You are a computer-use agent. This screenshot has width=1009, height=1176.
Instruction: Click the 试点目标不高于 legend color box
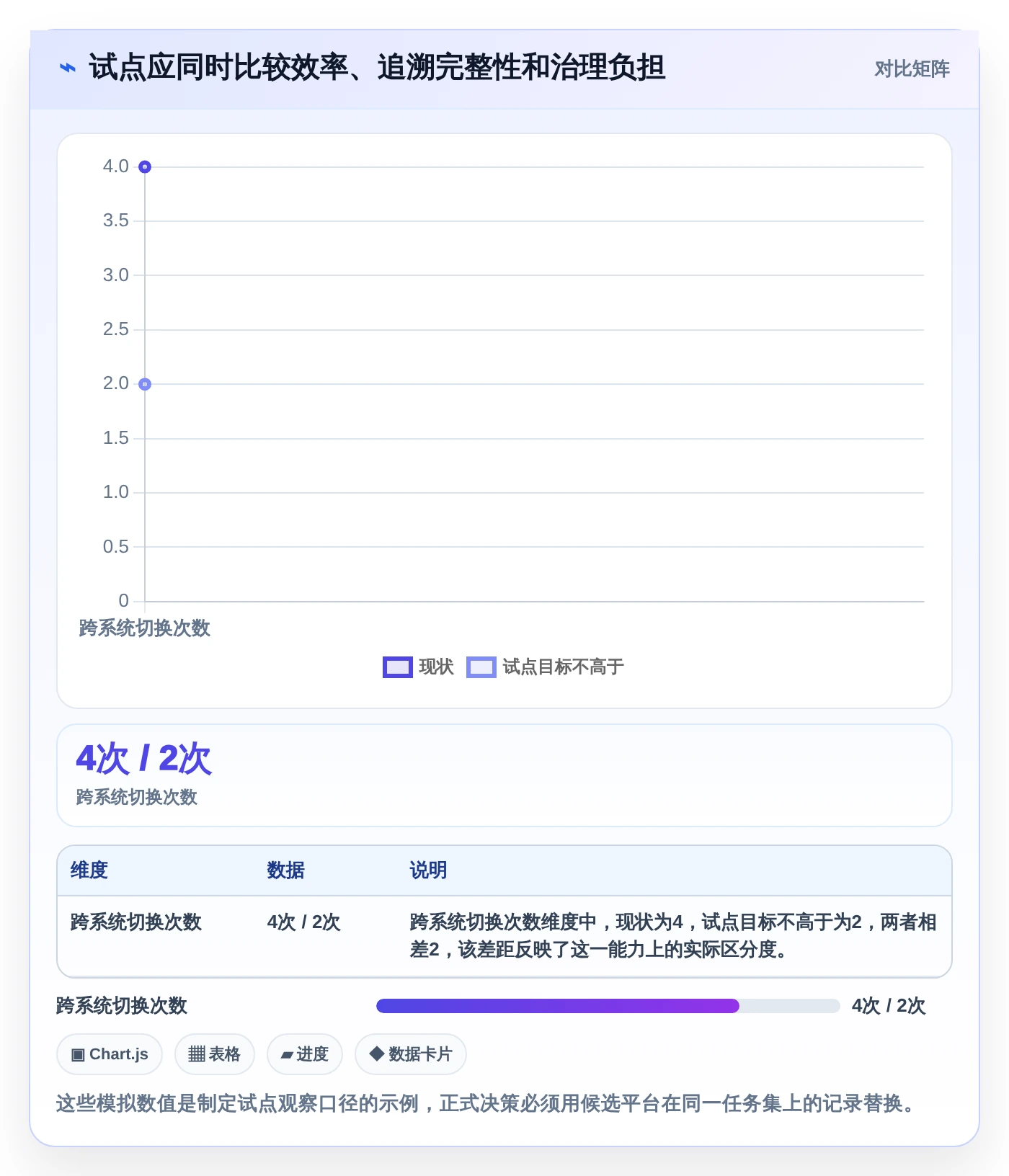pos(481,667)
